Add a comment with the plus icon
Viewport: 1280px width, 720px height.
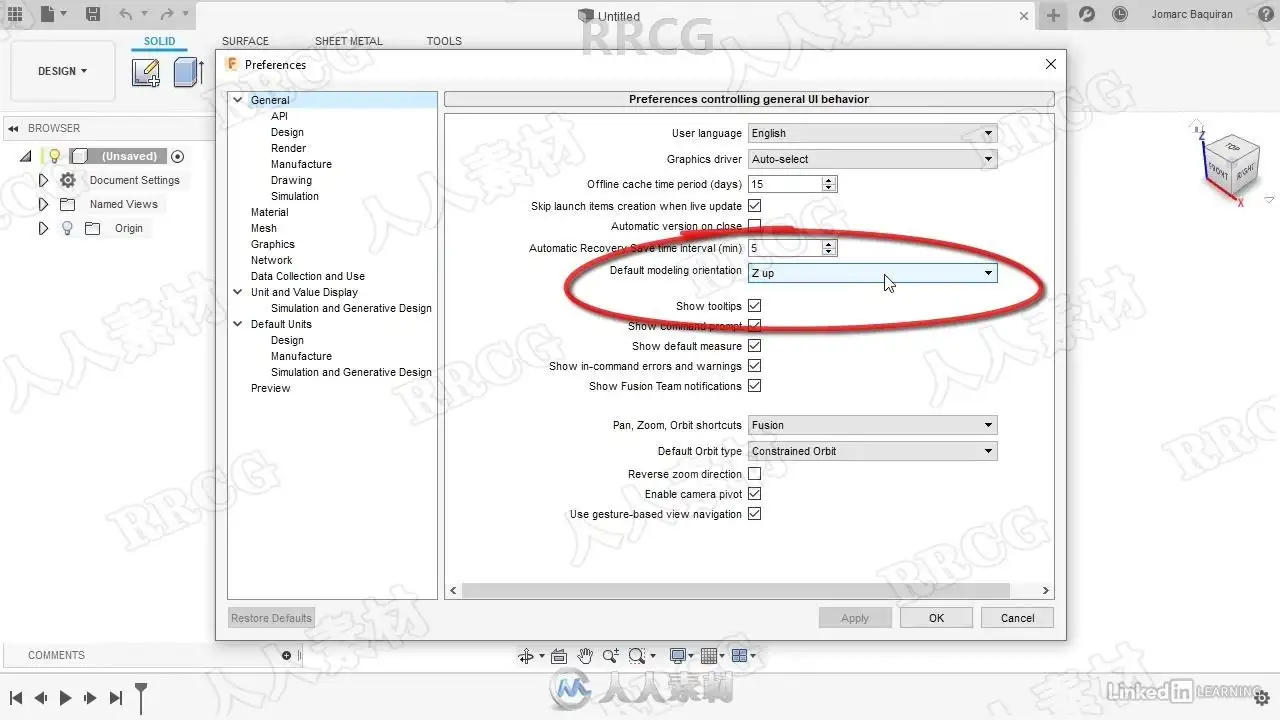286,655
